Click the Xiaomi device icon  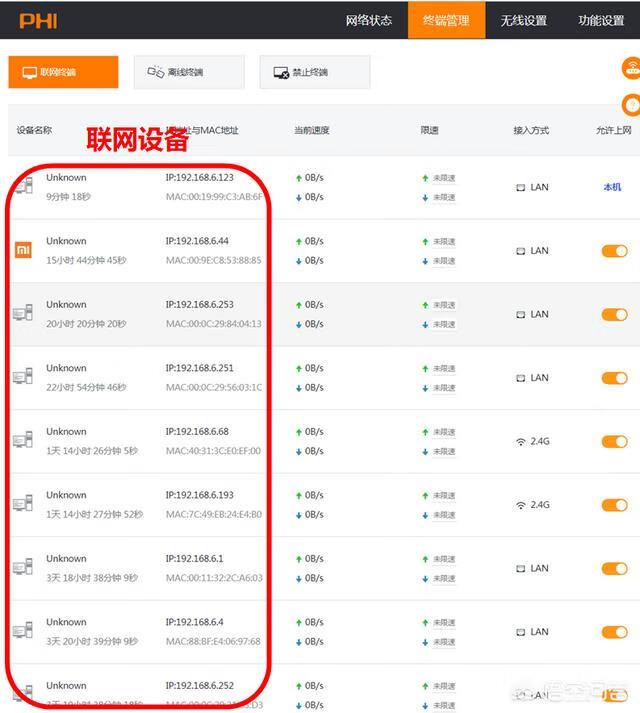point(23,250)
